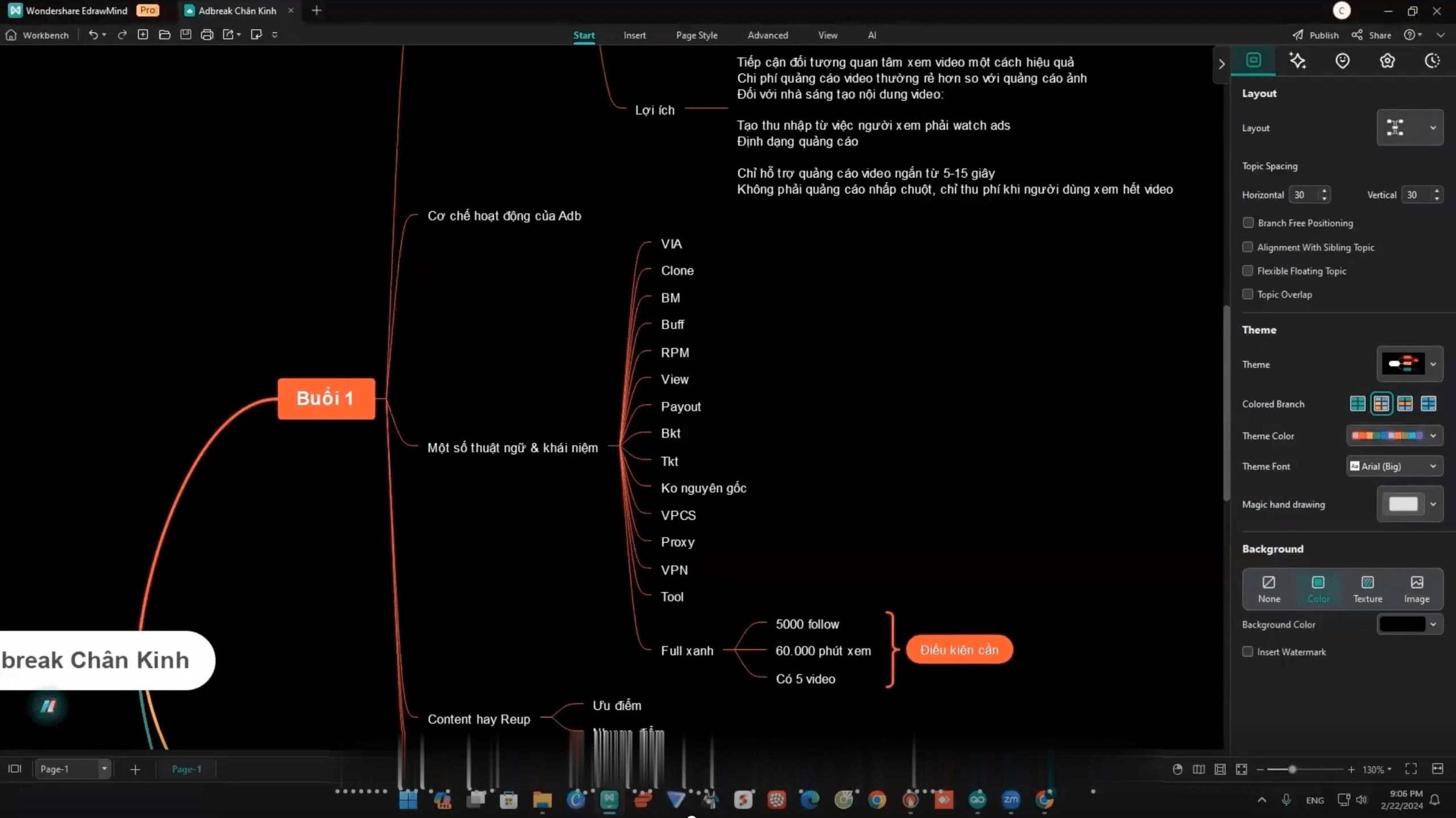Select the first Colored Branch style swatch

(x=1358, y=404)
